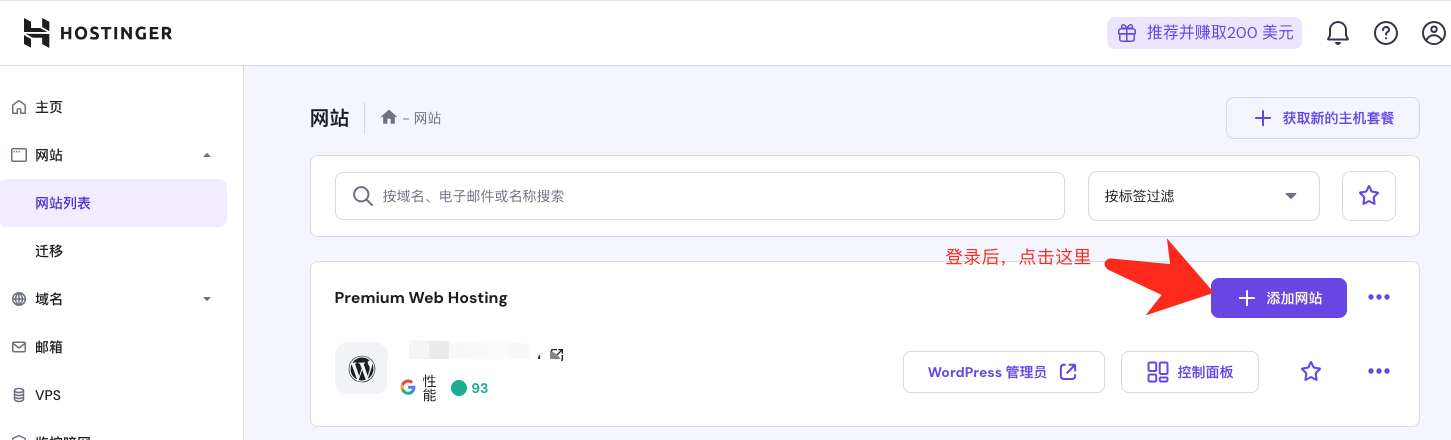The height and width of the screenshot is (440, 1451).
Task: Click the 添加网站 button
Action: (x=1278, y=298)
